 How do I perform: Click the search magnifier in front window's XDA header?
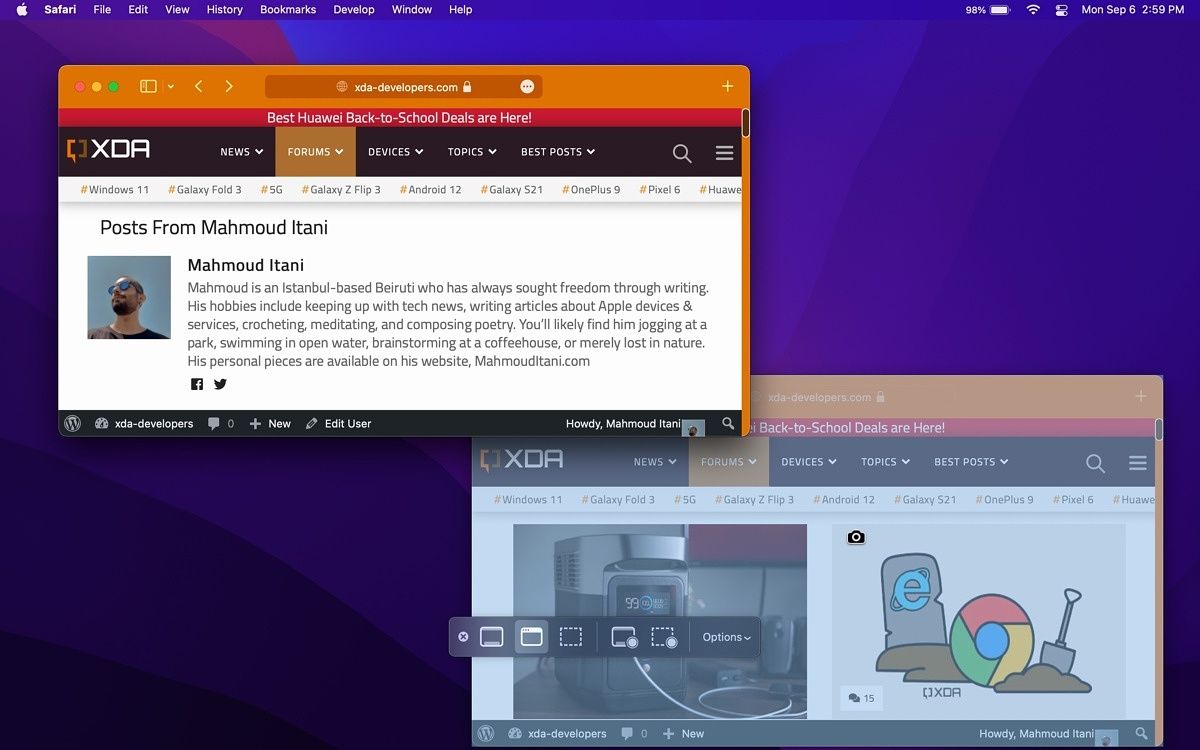coord(682,153)
